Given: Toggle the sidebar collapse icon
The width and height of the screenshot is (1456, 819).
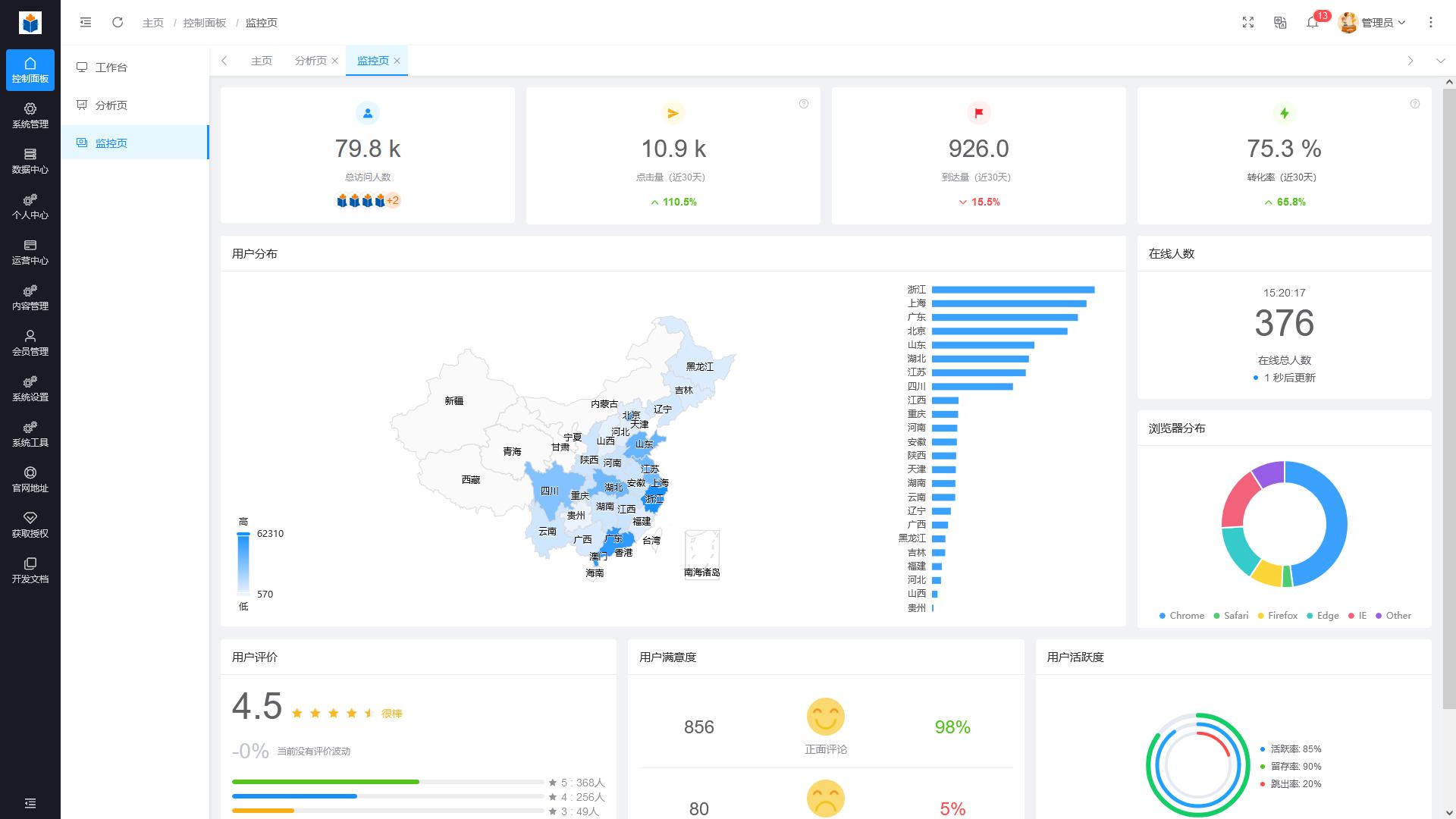Looking at the screenshot, I should [86, 23].
